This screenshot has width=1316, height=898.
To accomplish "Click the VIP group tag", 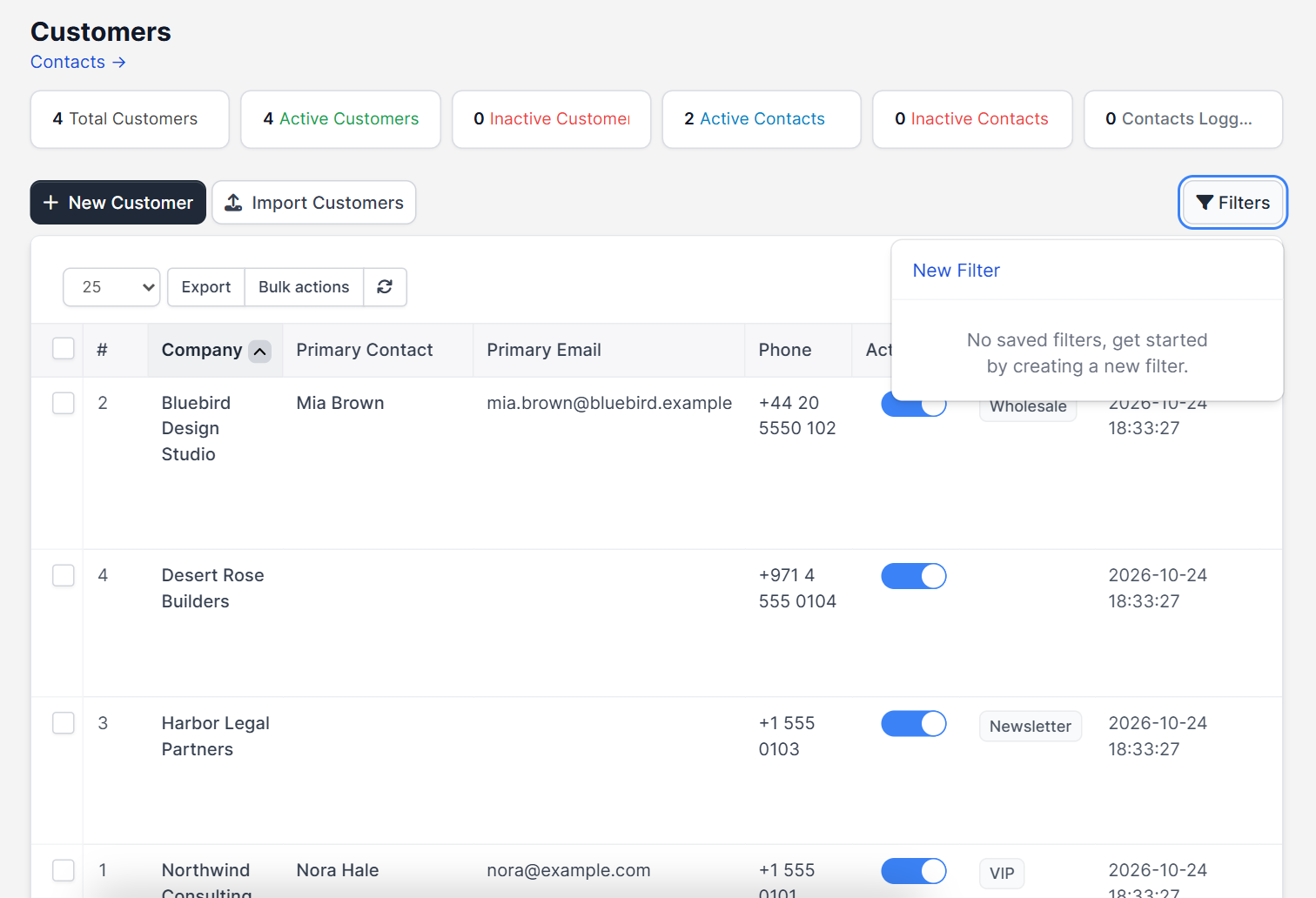I will click(1002, 874).
